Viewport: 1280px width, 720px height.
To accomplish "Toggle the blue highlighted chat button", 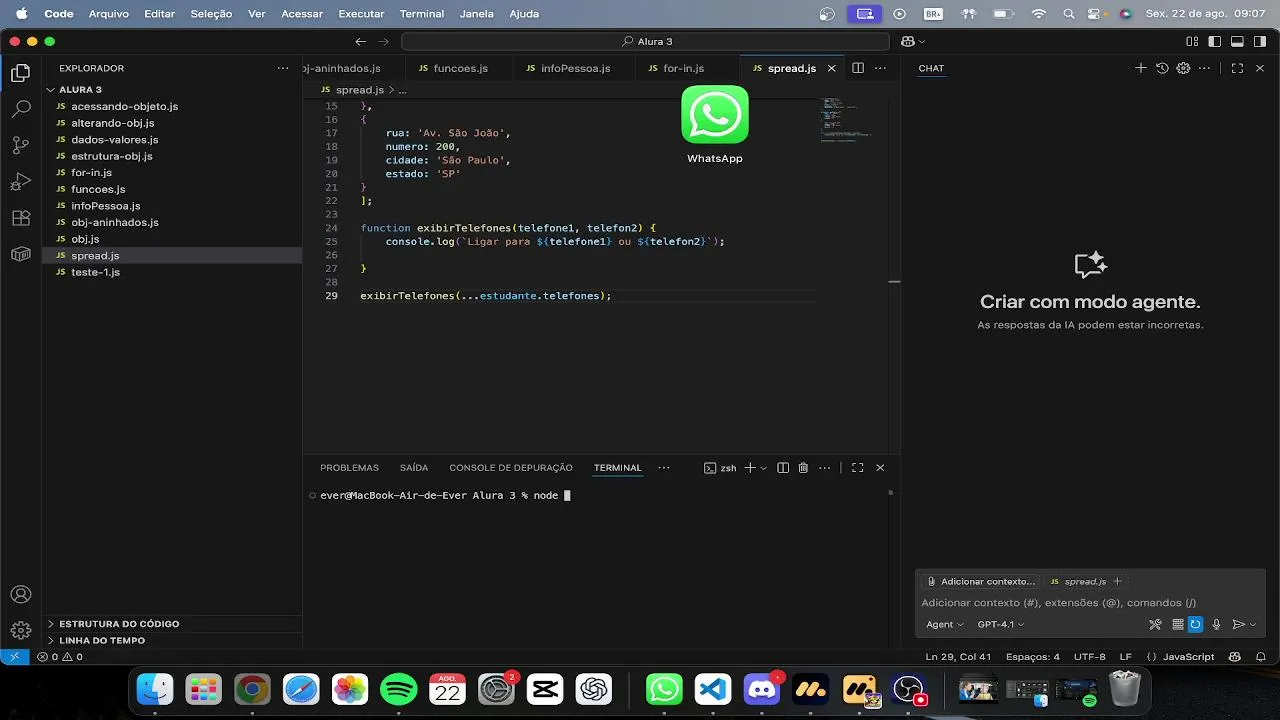I will point(1195,624).
